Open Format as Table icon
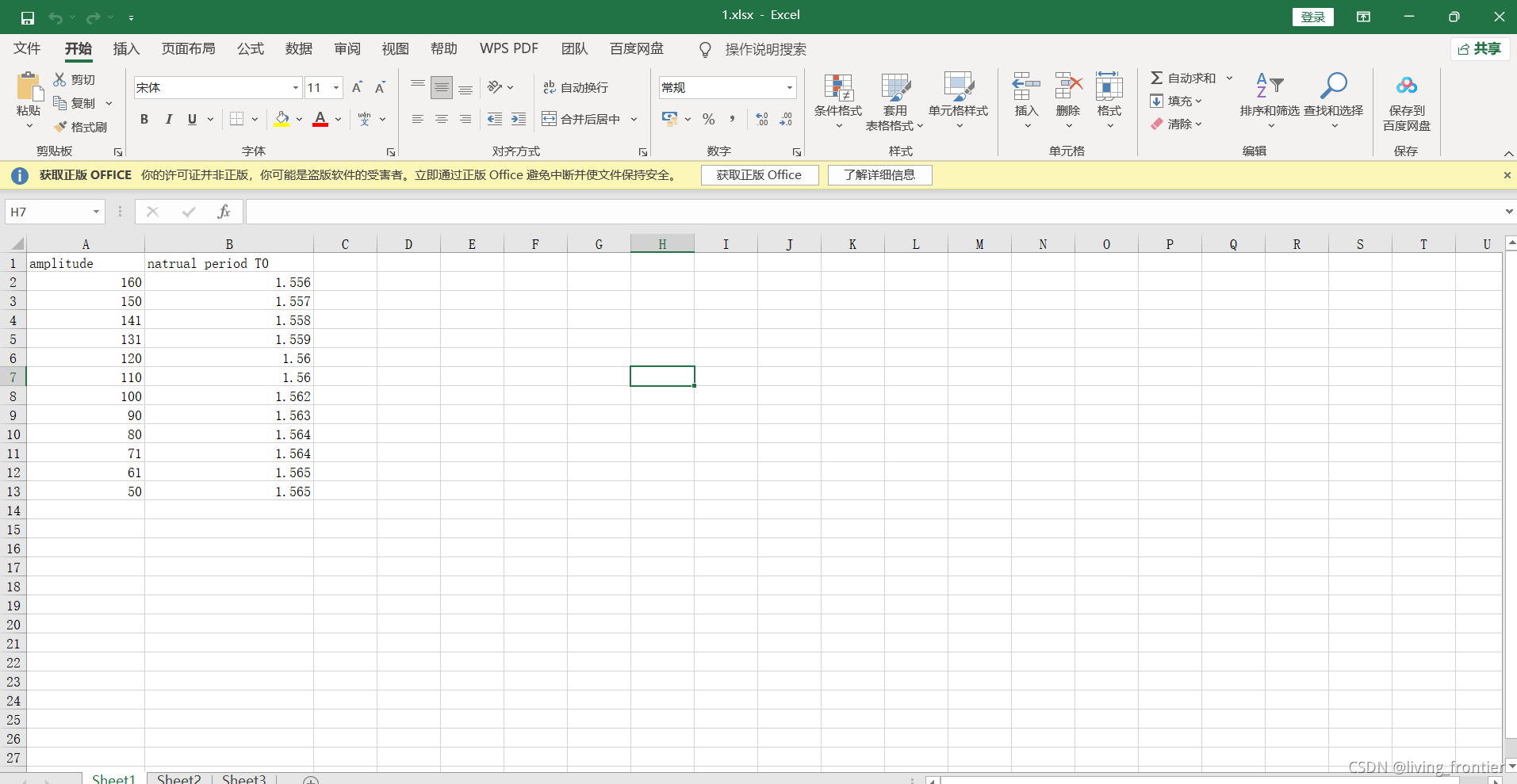The image size is (1517, 784). [895, 87]
